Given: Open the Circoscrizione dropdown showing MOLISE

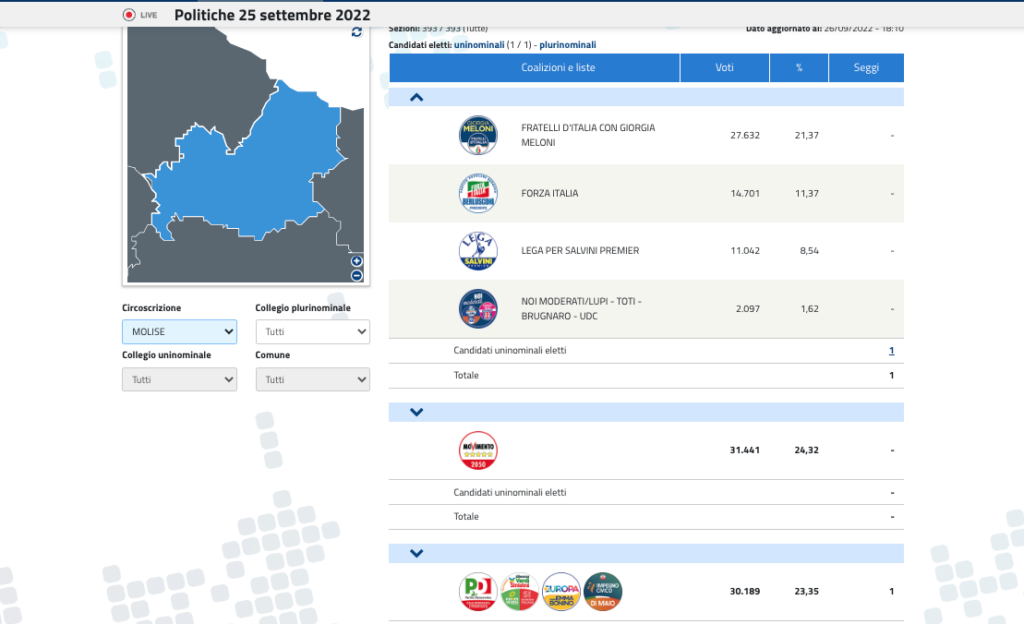Looking at the screenshot, I should point(180,332).
